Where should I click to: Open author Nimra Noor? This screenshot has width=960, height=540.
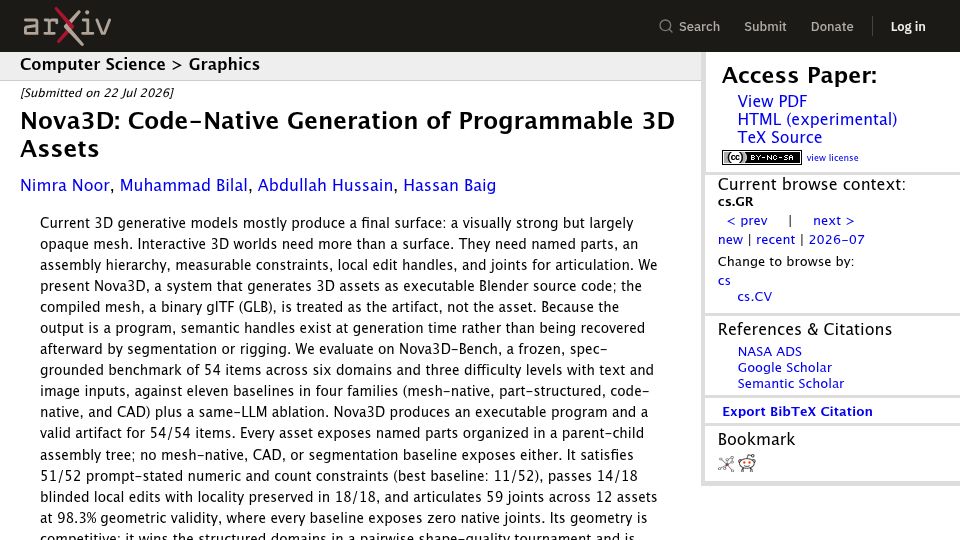tap(65, 185)
